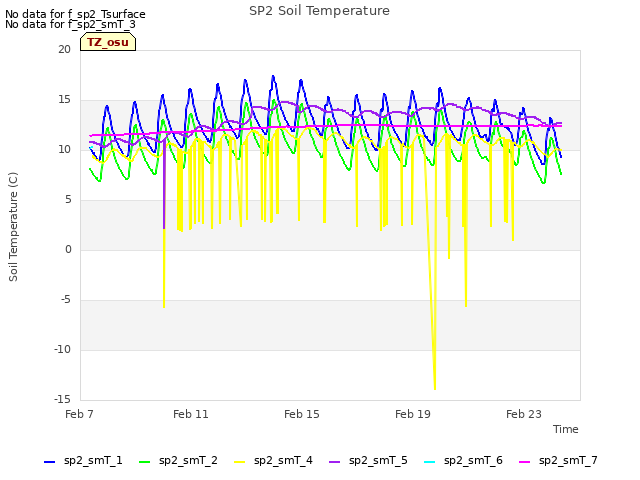Click the -15 y-axis tick label

62,399
